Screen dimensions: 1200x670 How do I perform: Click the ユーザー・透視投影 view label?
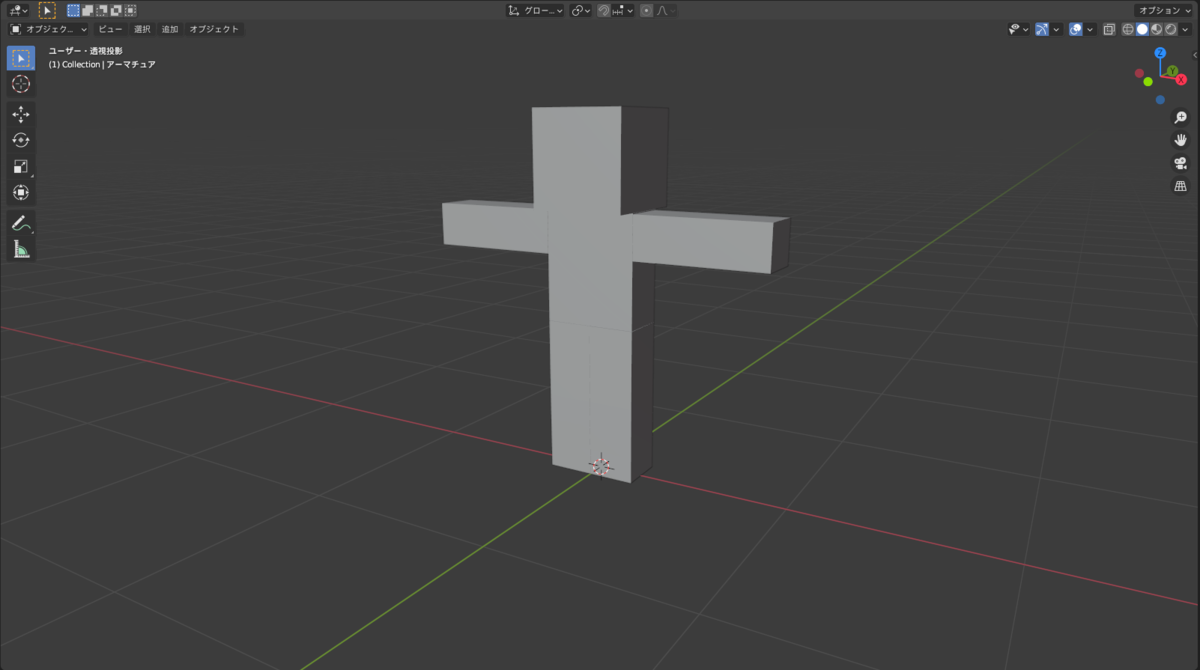[86, 50]
